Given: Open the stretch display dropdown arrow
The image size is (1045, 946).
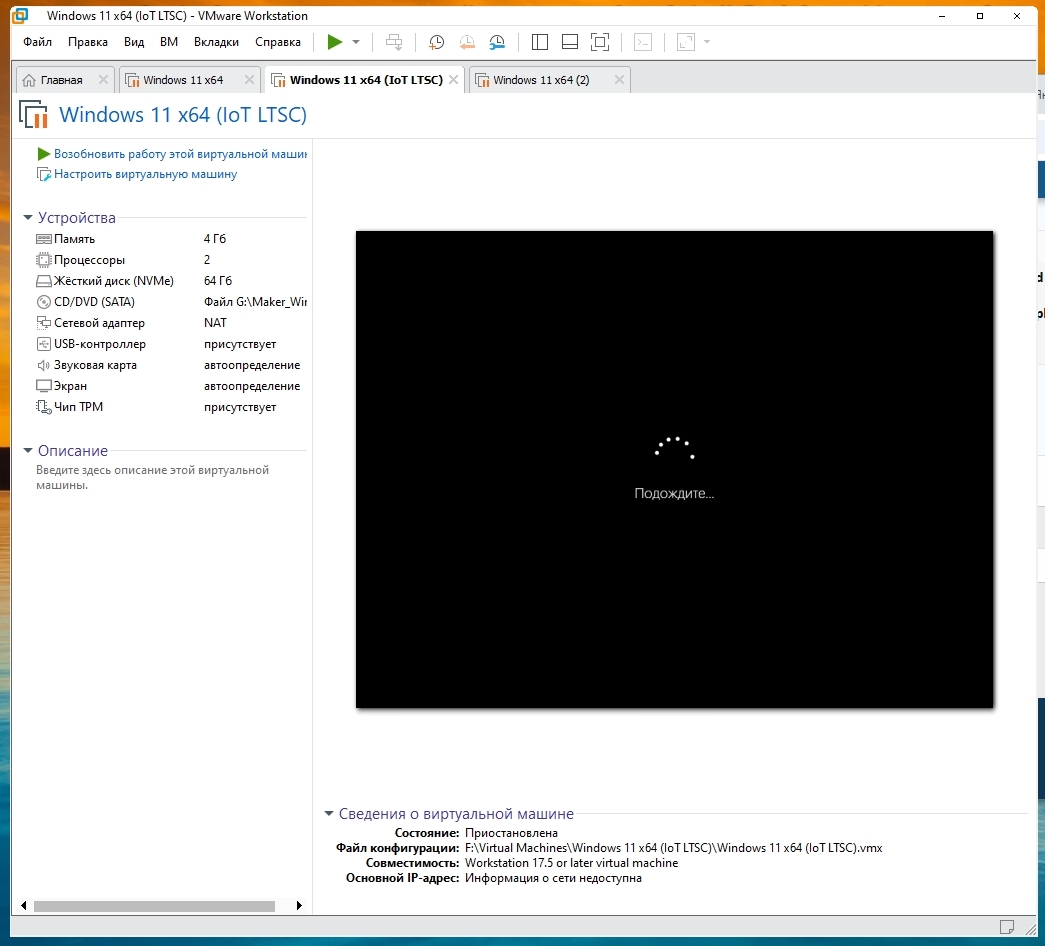Looking at the screenshot, I should click(x=707, y=42).
